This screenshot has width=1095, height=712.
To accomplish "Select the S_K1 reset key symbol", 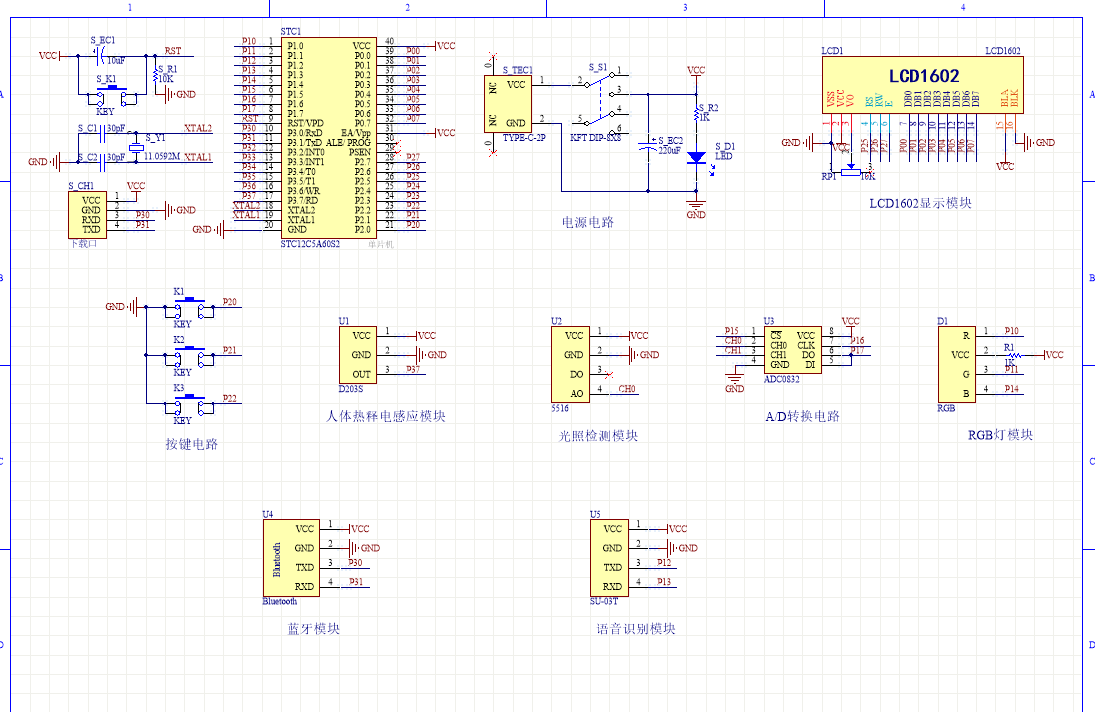I will (105, 93).
